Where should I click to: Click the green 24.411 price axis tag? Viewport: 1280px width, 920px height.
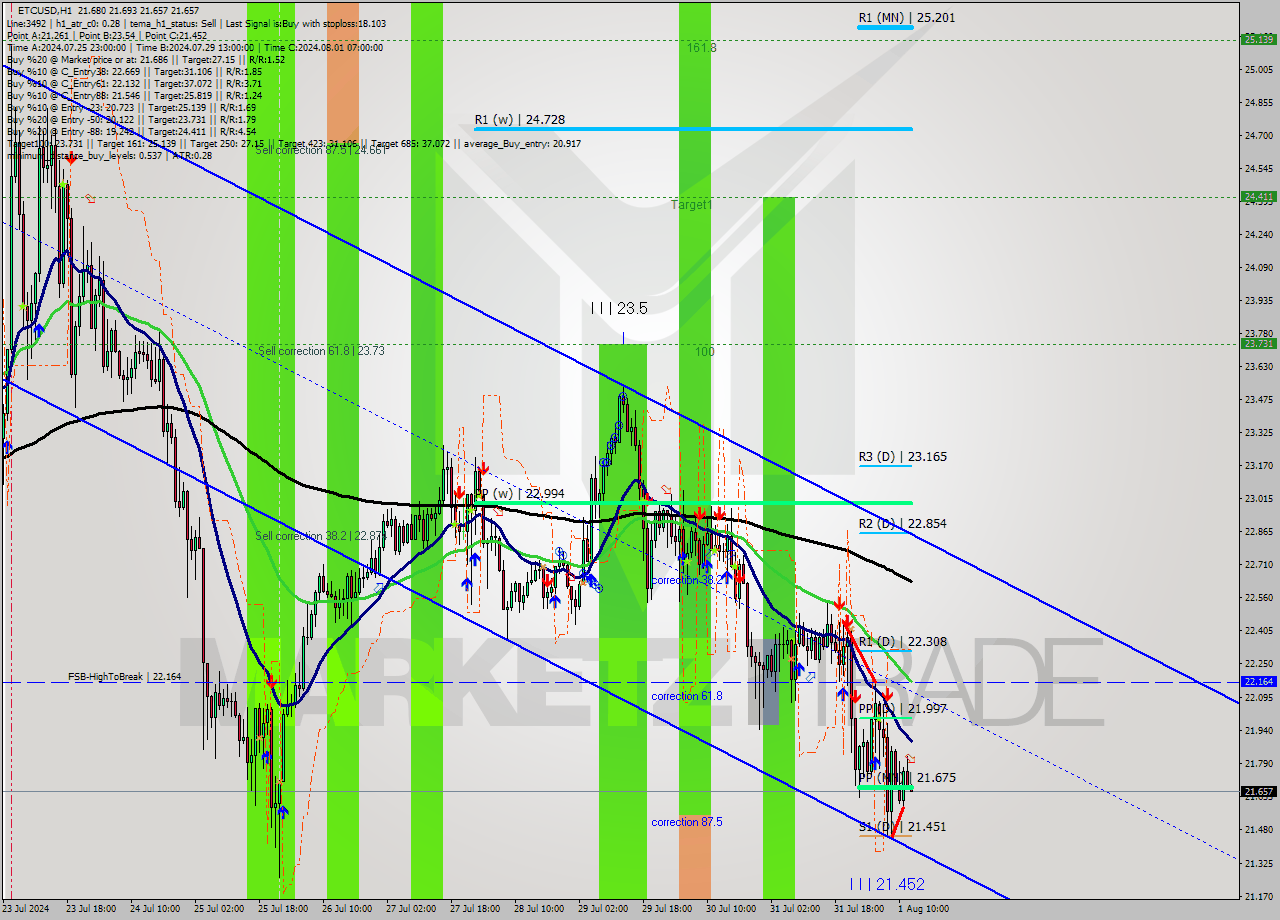coord(1257,196)
